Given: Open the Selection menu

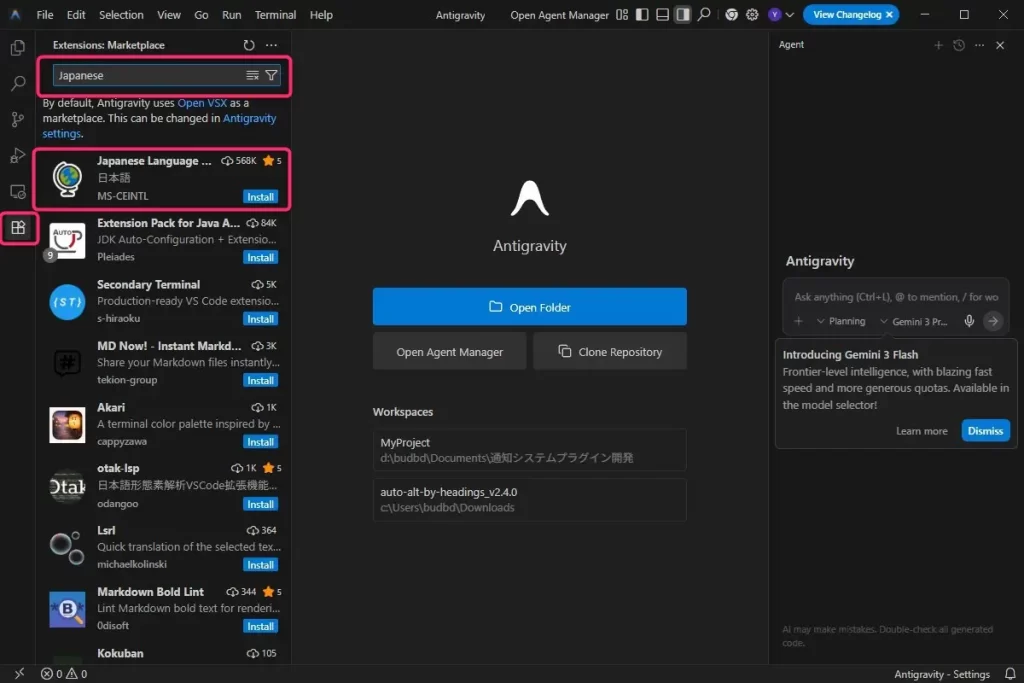Looking at the screenshot, I should (121, 14).
